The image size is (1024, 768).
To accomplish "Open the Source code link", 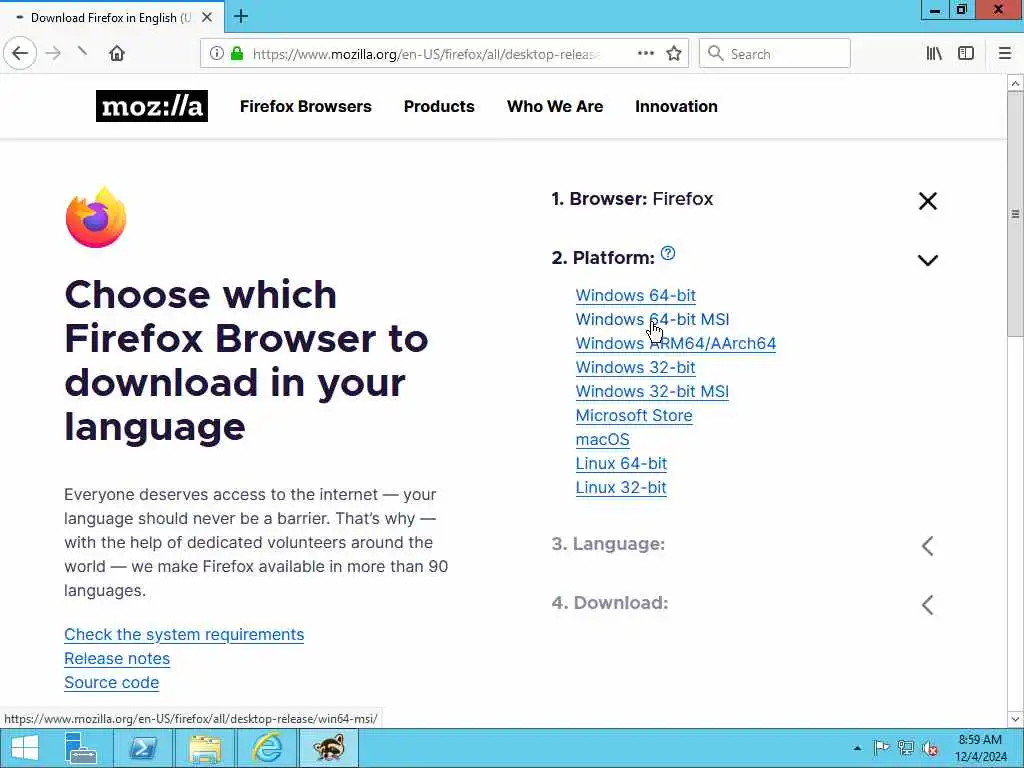I will pyautogui.click(x=112, y=682).
